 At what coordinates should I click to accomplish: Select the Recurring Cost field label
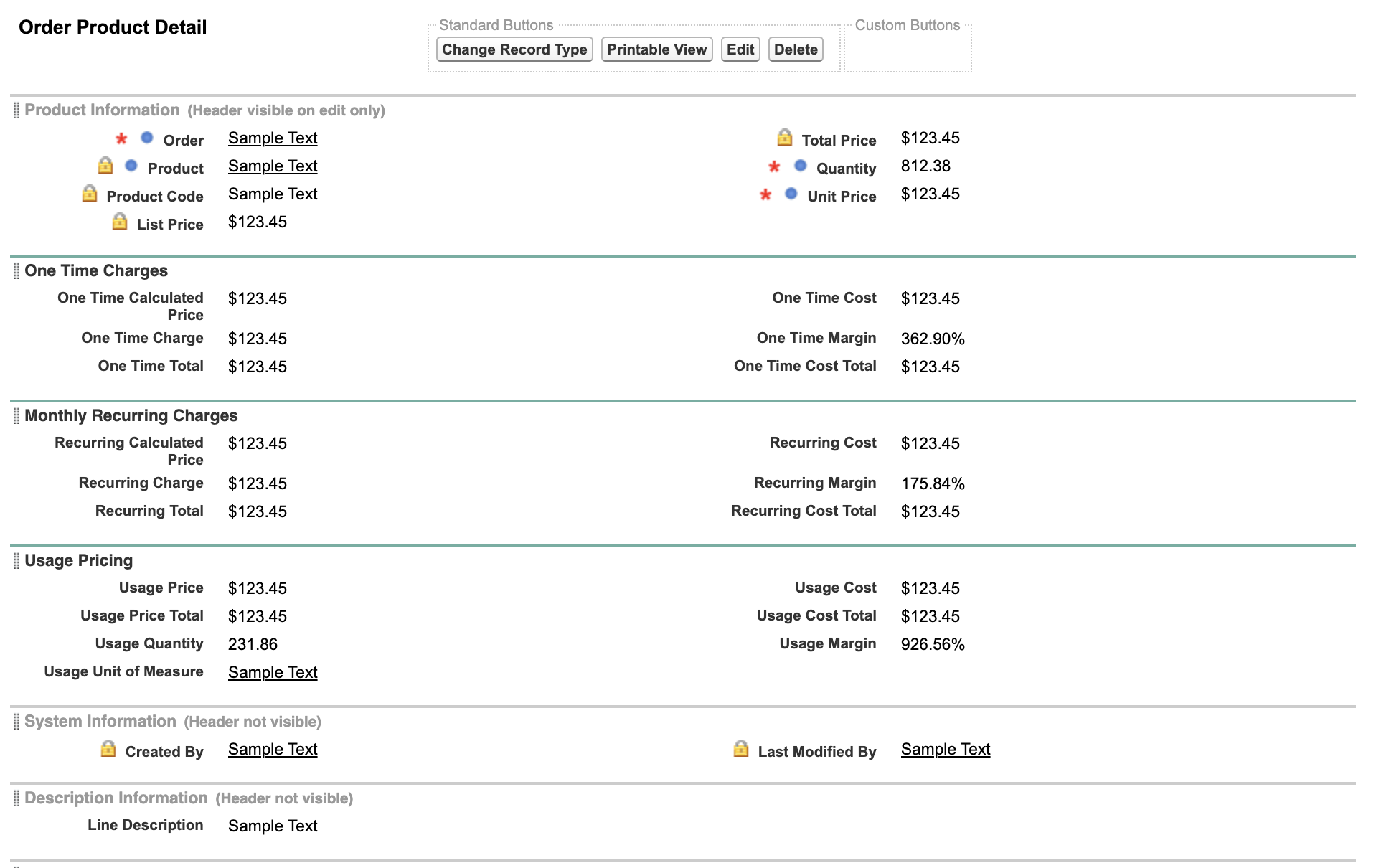pyautogui.click(x=823, y=443)
